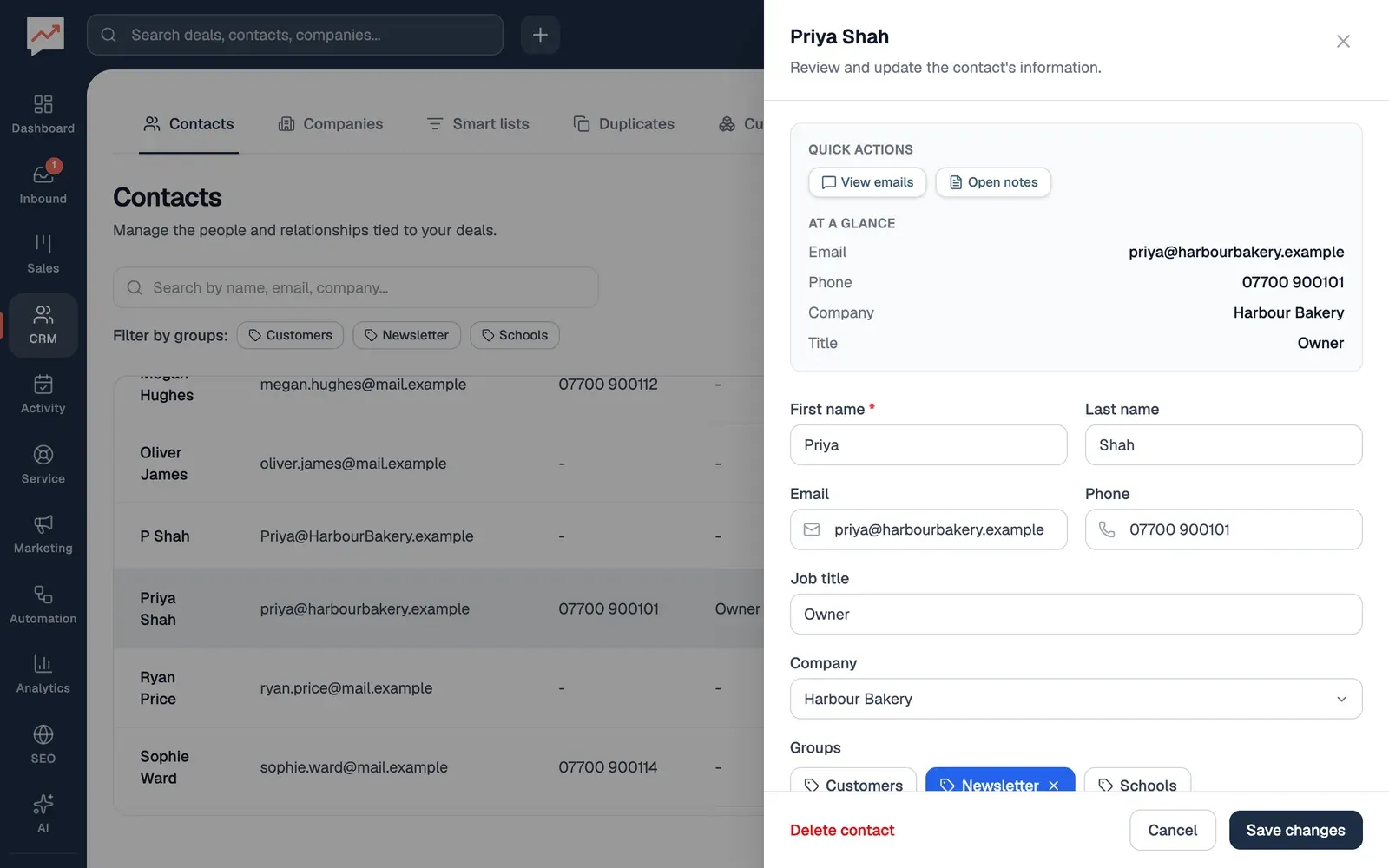
Task: Click the Job title field containing Owner
Action: 1076,615
